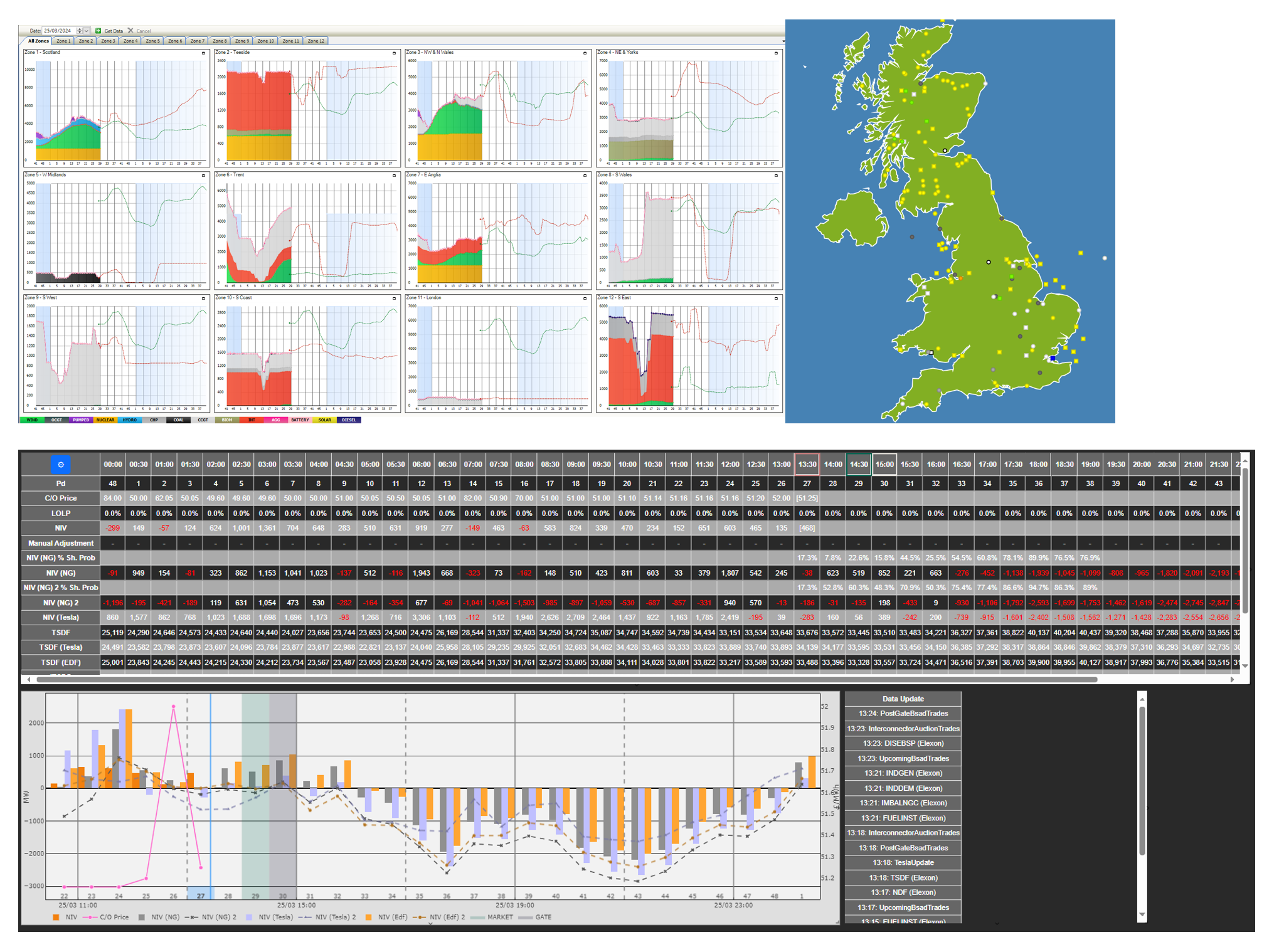
Task: Toggle the WIND fuel type in the legend
Action: pyautogui.click(x=31, y=420)
